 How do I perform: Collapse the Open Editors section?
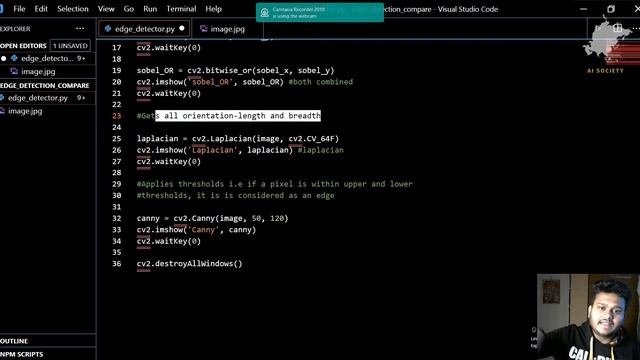[x=23, y=46]
